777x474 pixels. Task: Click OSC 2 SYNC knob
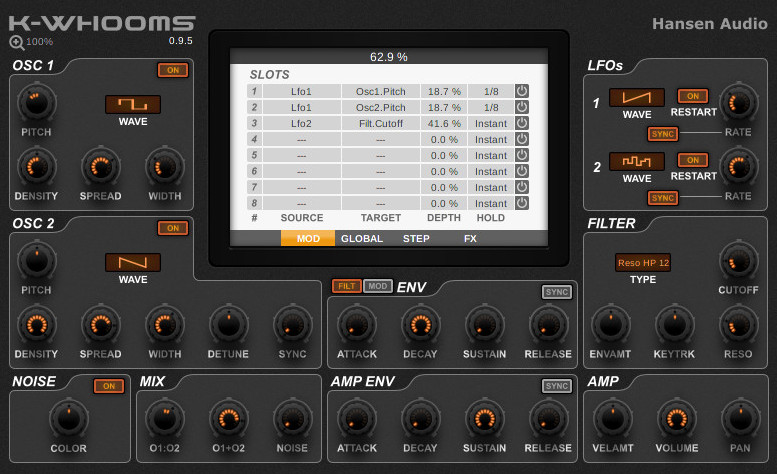(x=292, y=324)
